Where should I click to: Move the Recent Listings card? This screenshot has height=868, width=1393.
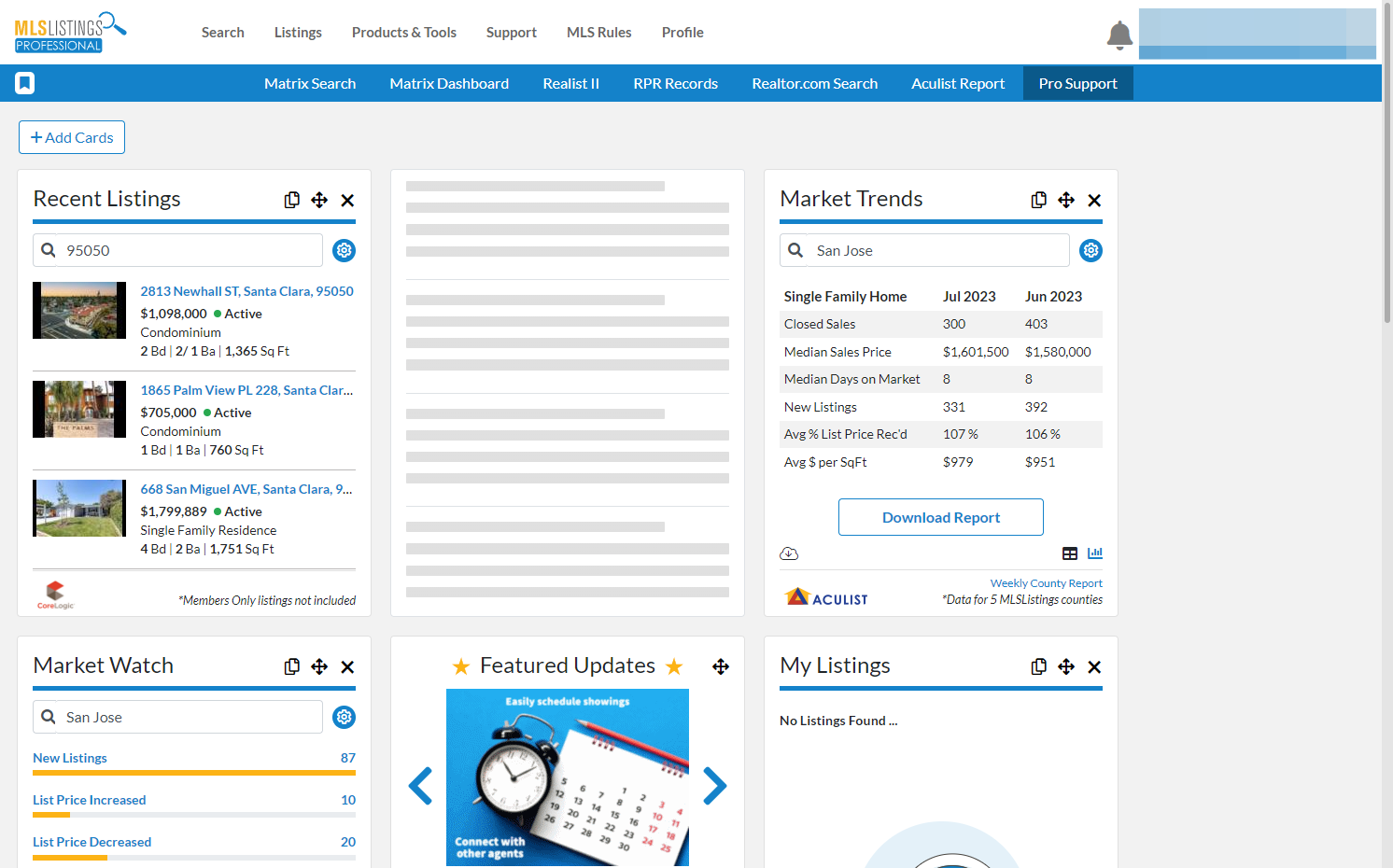(x=319, y=200)
